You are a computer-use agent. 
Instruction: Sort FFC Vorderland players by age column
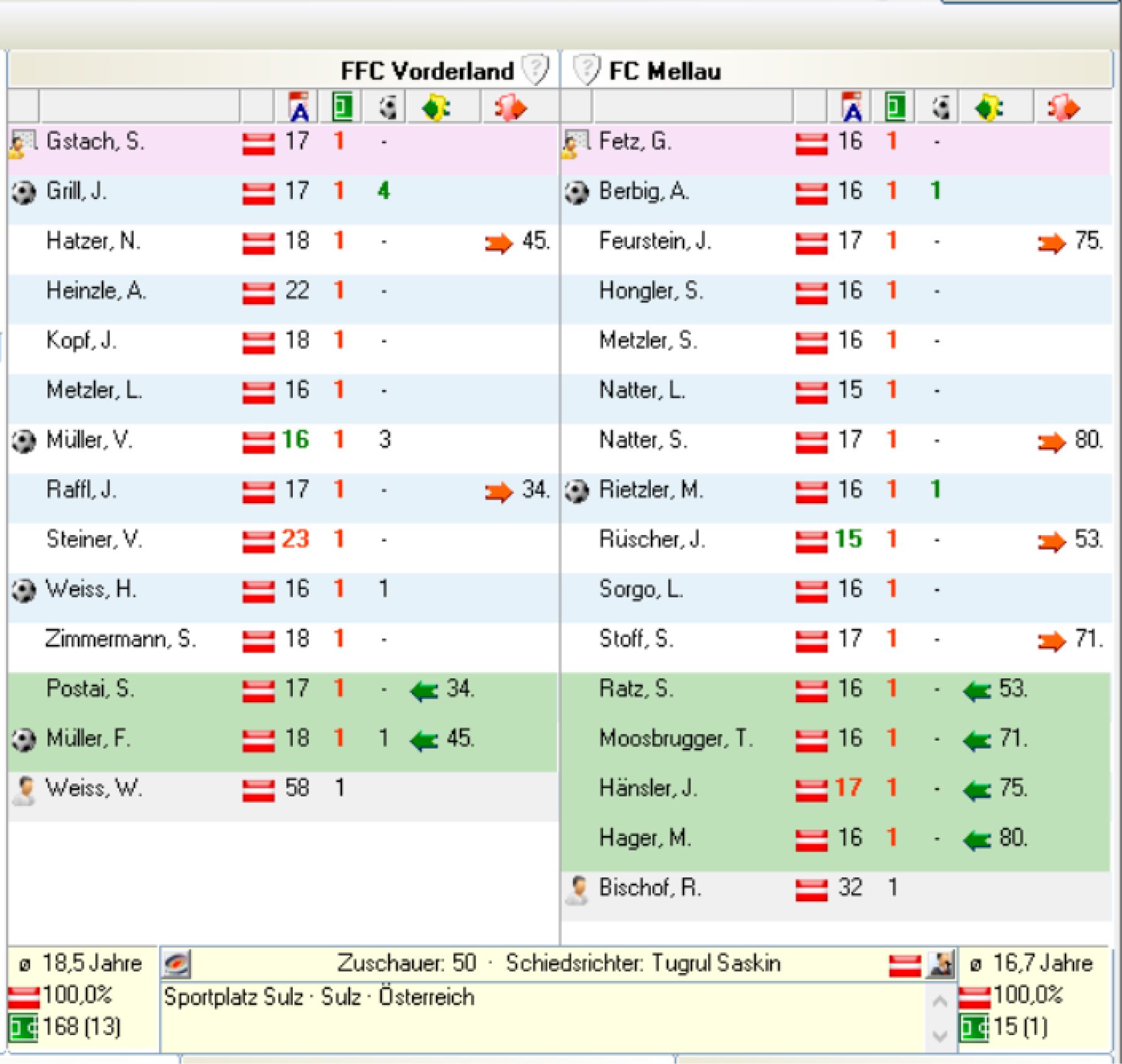pyautogui.click(x=300, y=107)
